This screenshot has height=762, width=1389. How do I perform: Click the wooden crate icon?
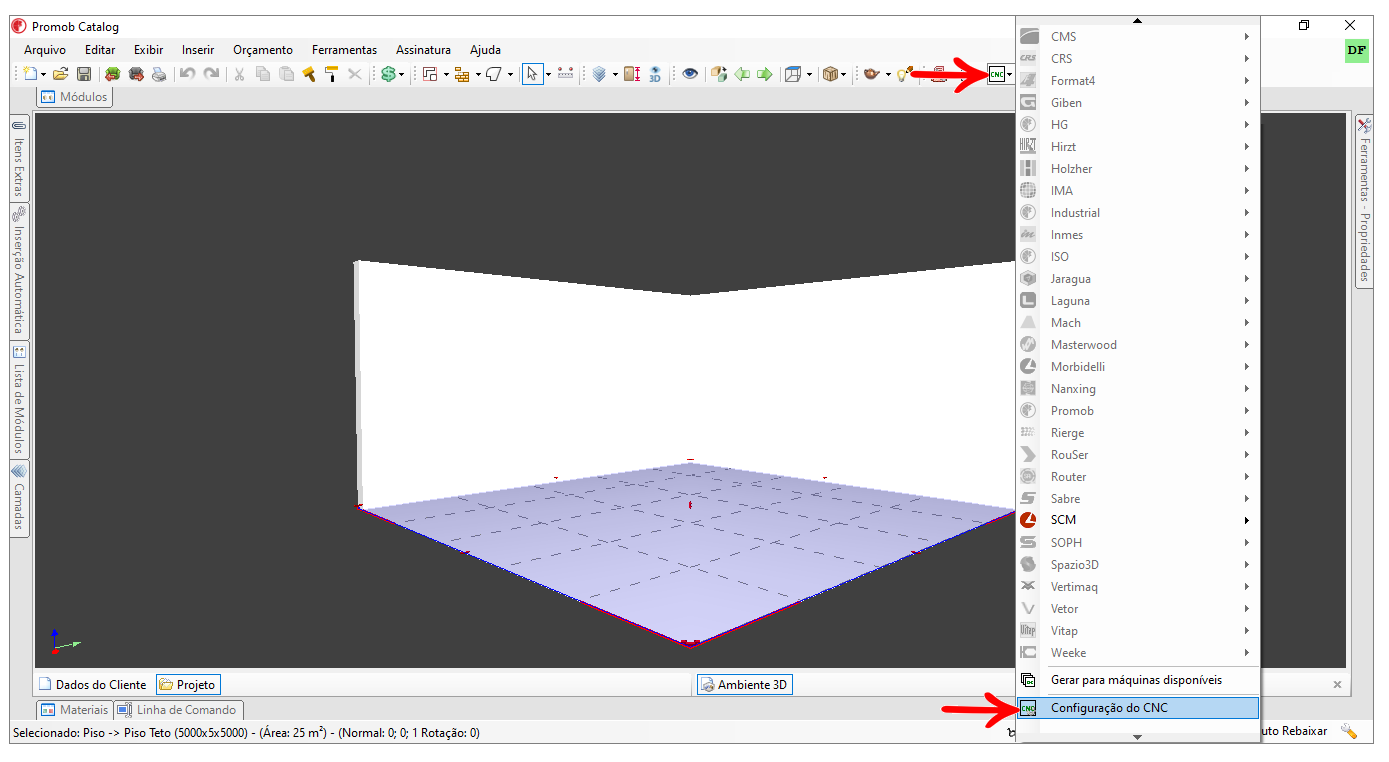(x=830, y=74)
